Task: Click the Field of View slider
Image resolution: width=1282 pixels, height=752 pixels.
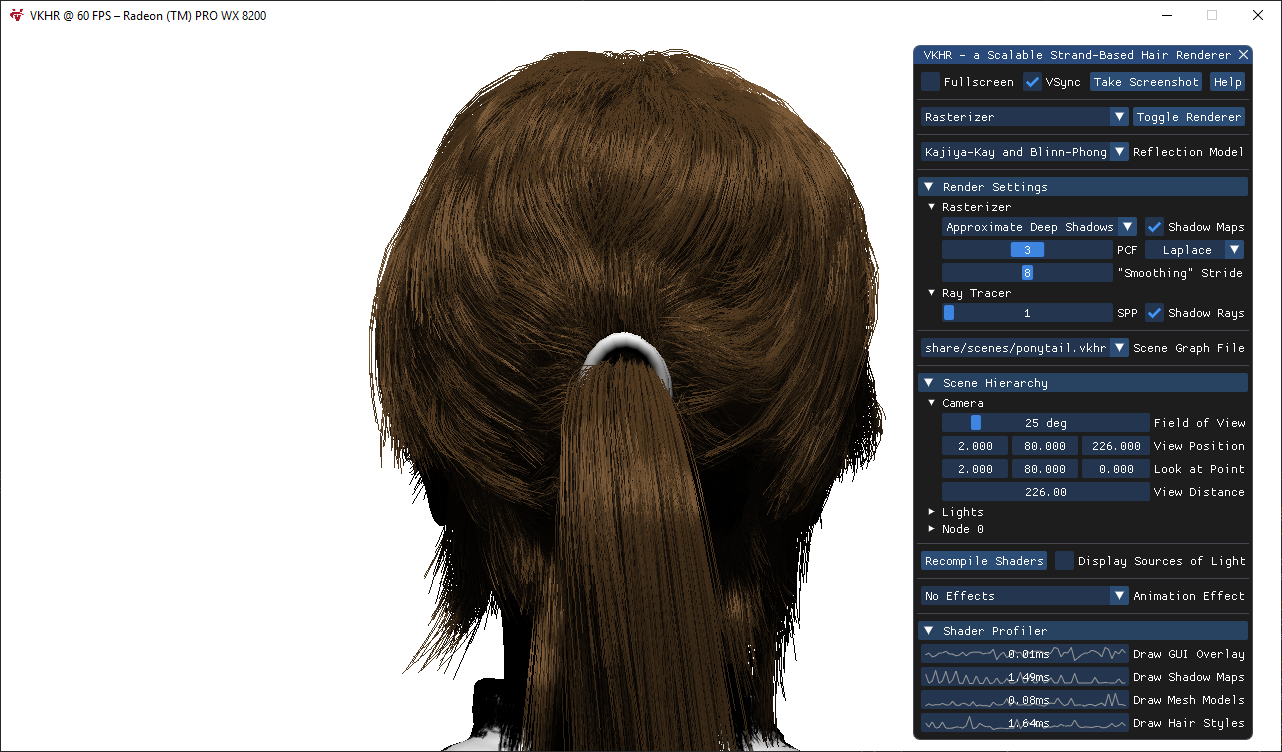Action: (1045, 423)
